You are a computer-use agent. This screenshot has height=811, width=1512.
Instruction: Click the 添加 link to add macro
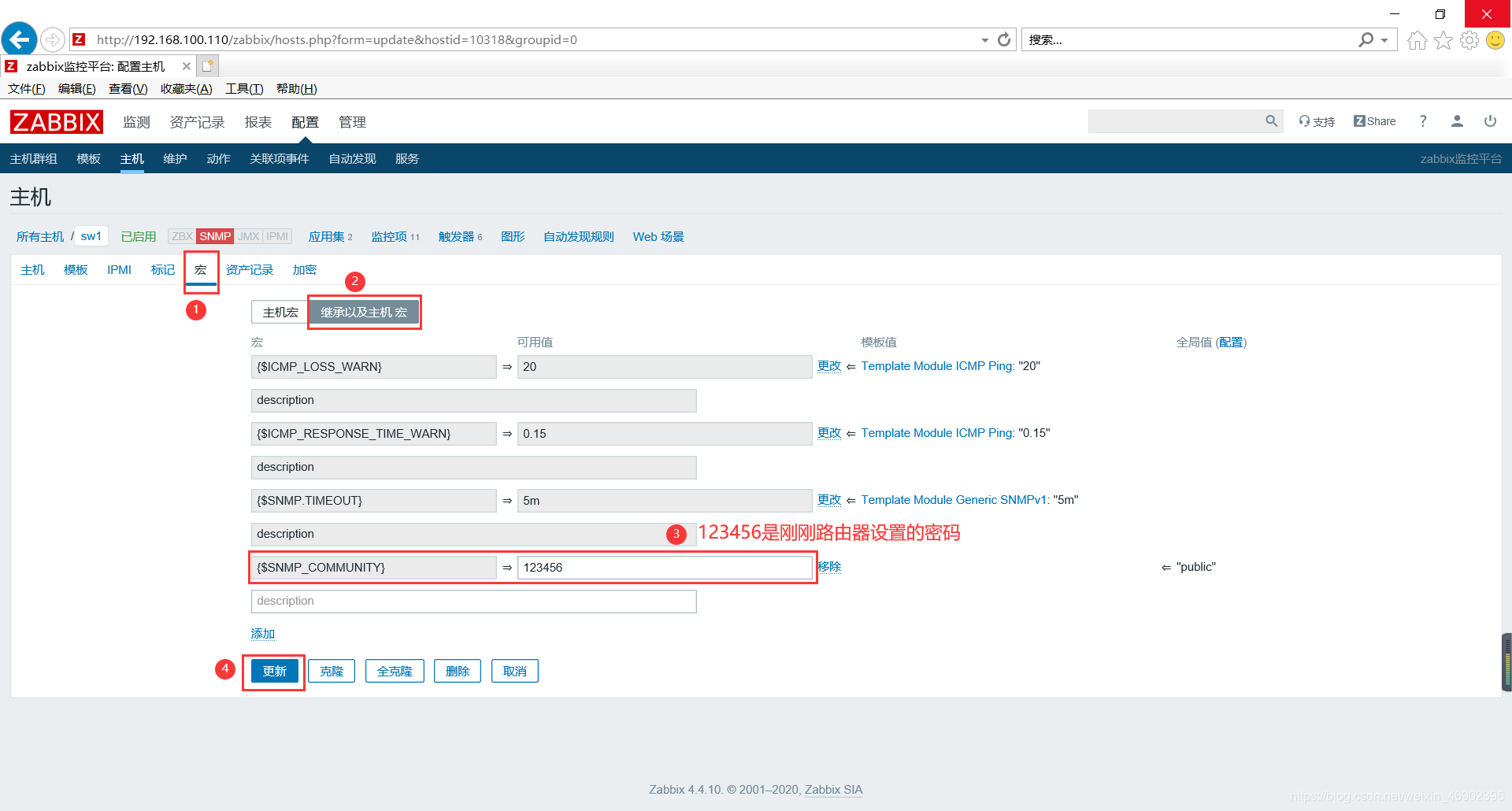pos(262,634)
